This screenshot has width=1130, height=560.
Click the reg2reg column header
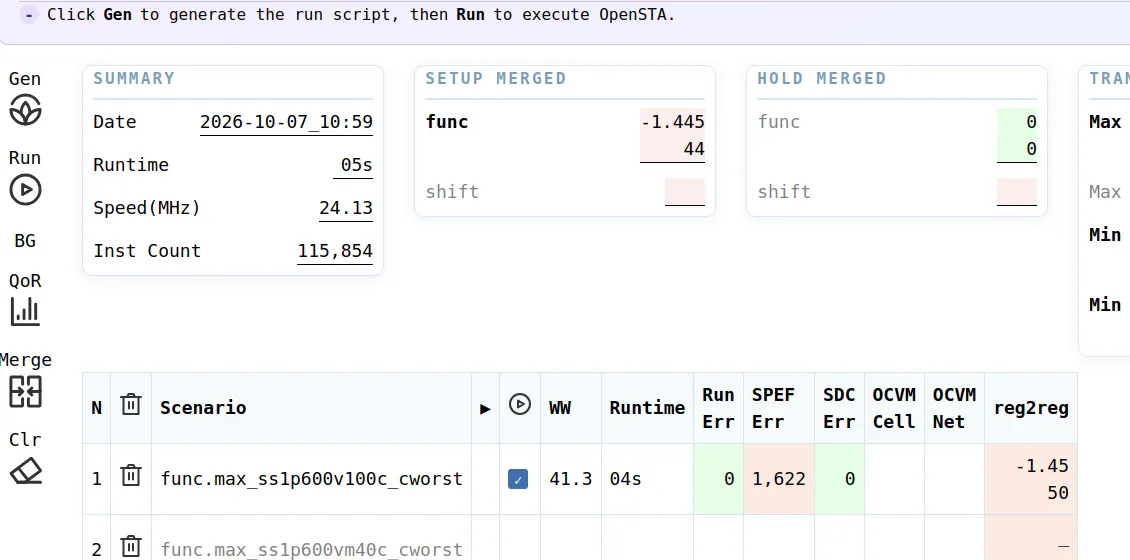[1031, 409]
